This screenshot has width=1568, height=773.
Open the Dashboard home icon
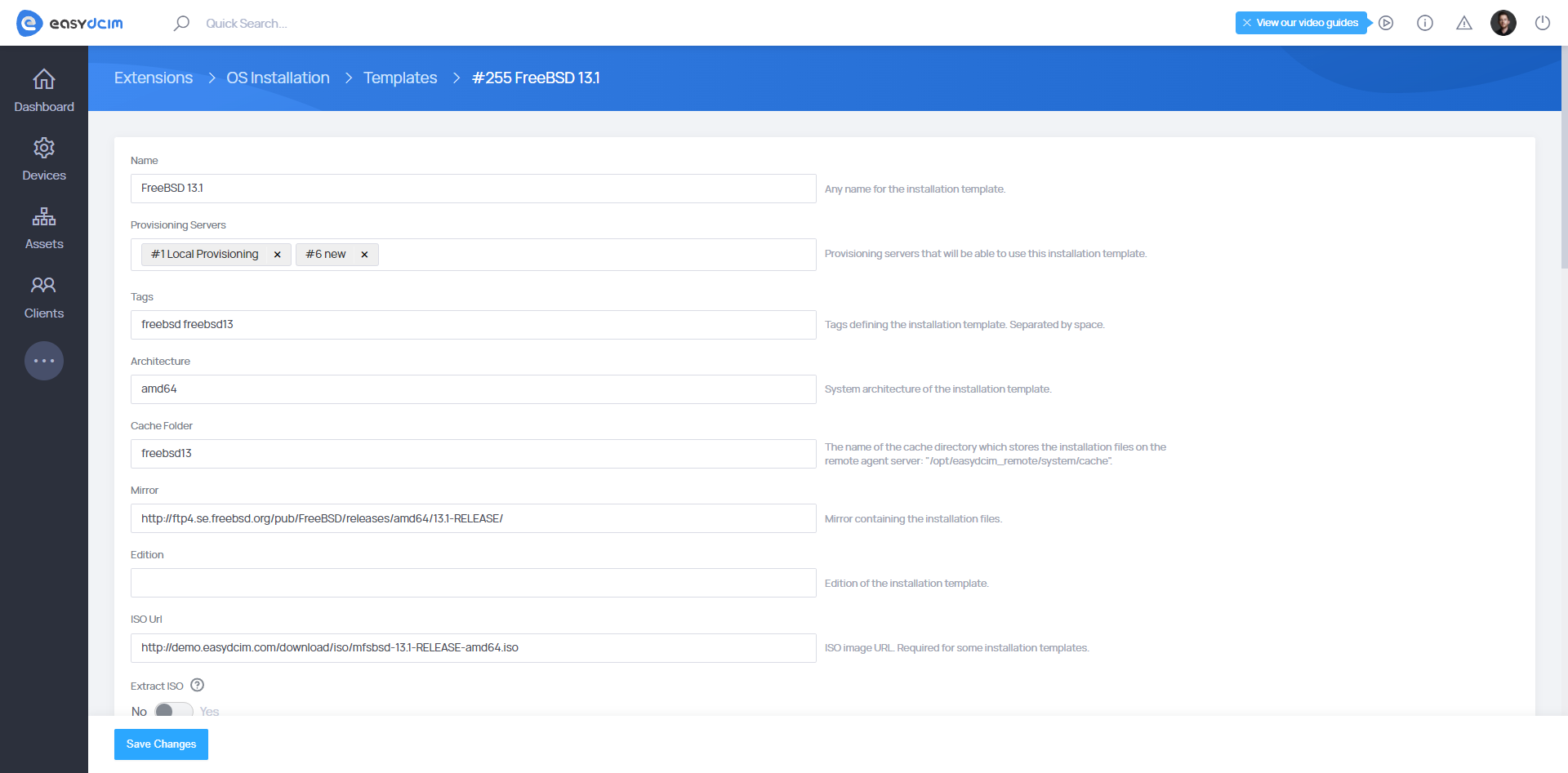[x=44, y=79]
